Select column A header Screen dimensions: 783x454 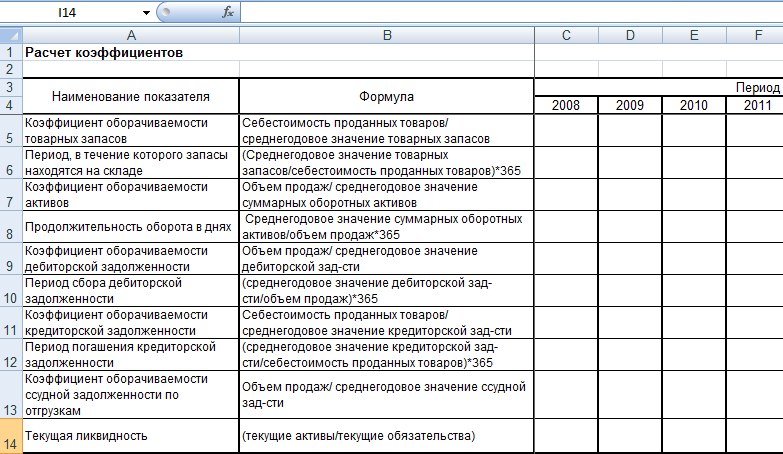(131, 35)
